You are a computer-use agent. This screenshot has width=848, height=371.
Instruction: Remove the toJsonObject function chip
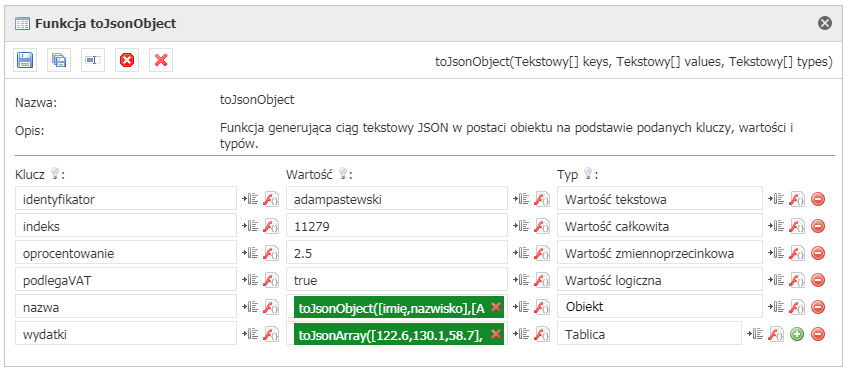pyautogui.click(x=495, y=307)
